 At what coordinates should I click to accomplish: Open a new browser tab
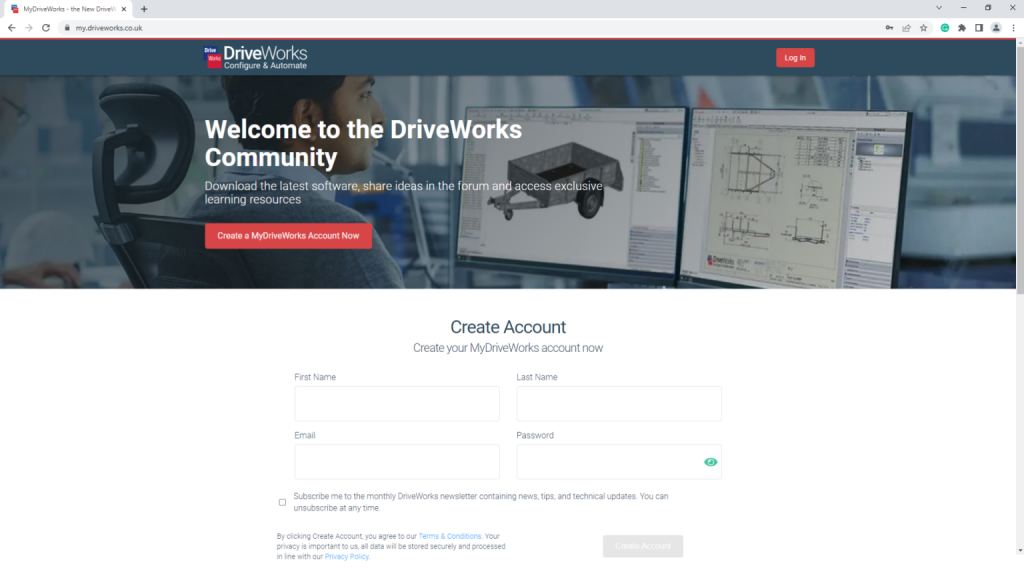144,9
